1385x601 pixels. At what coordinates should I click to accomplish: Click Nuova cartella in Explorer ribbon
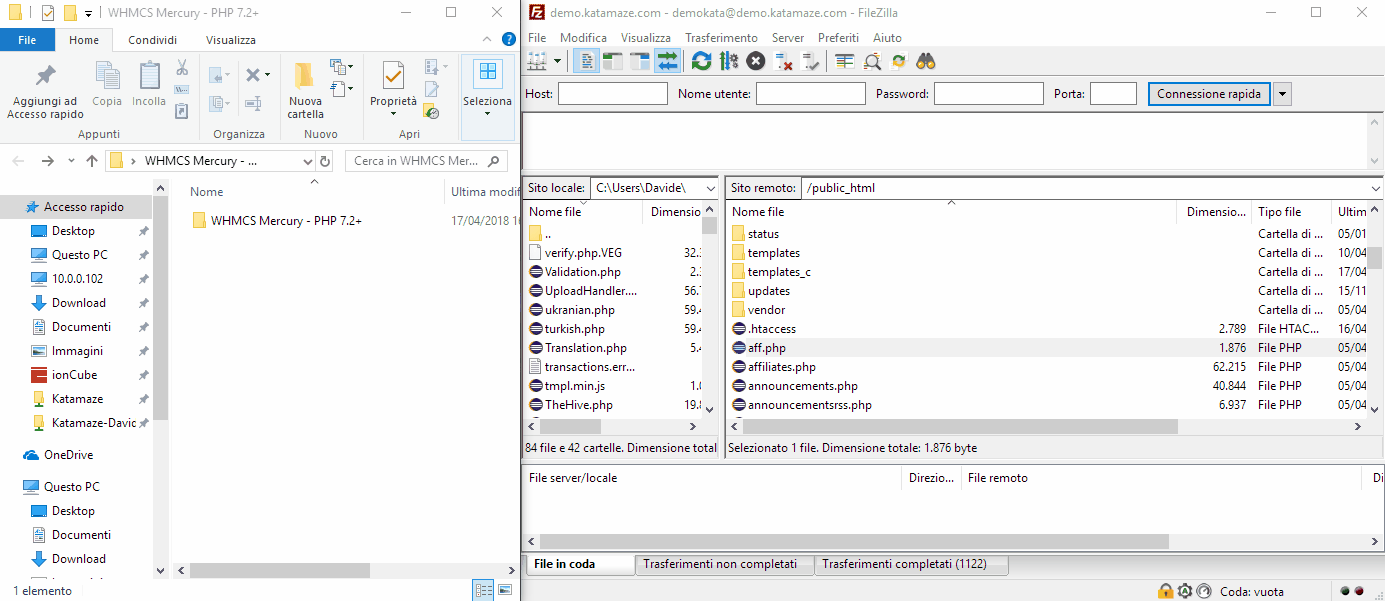click(305, 91)
